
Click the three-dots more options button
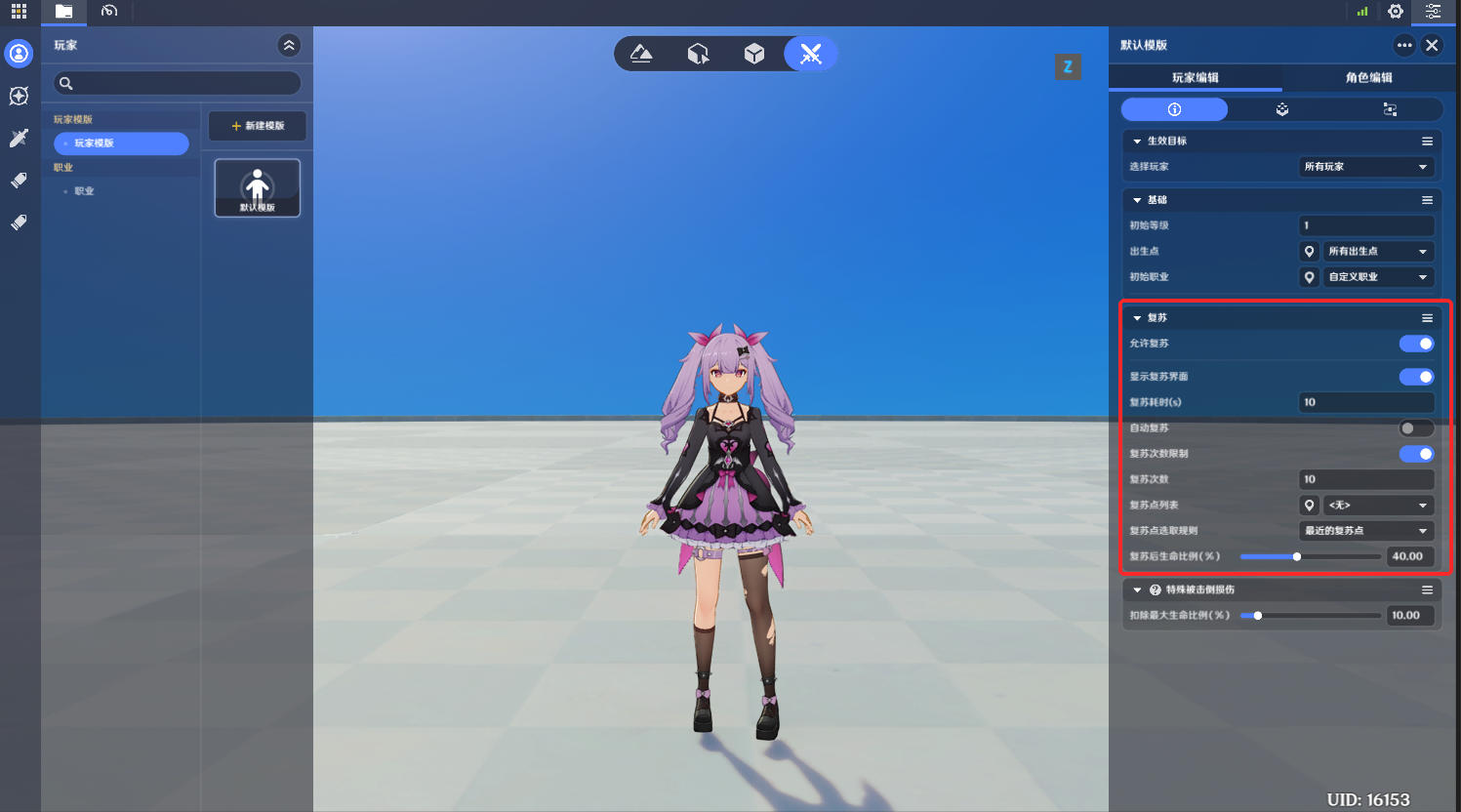click(x=1403, y=45)
